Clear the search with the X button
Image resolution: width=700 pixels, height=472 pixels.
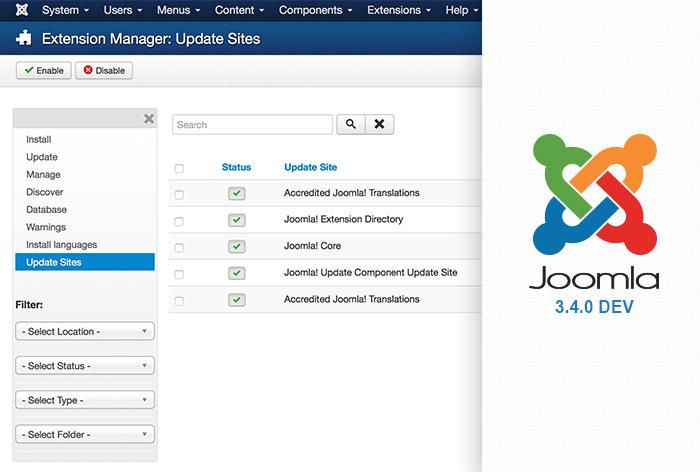pos(379,124)
